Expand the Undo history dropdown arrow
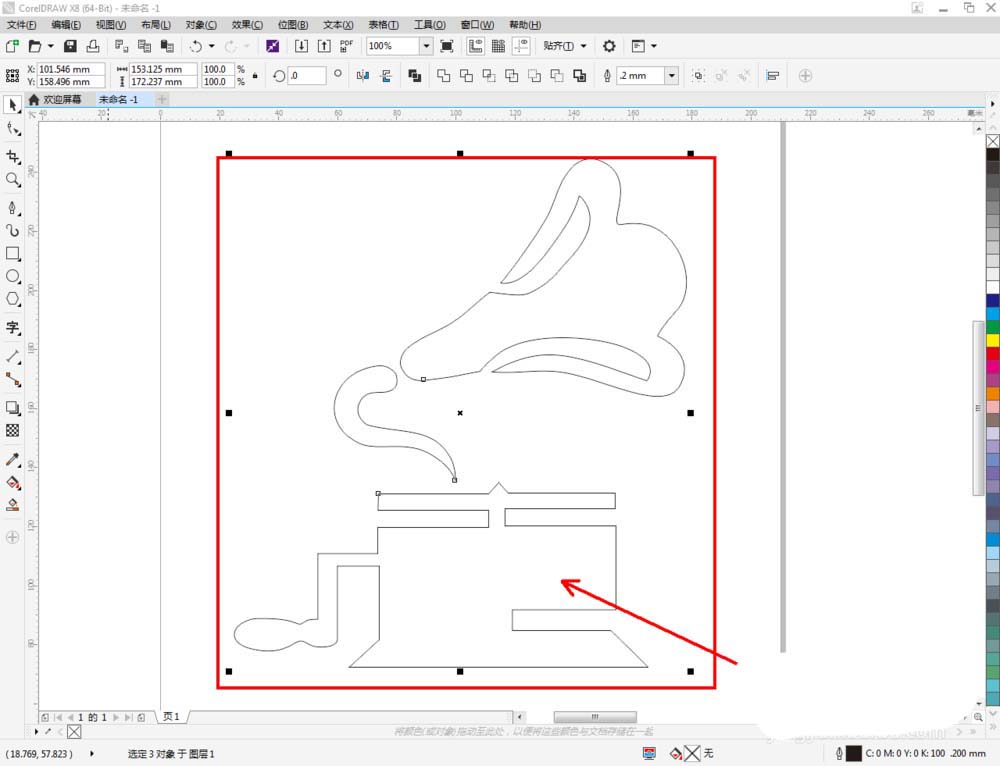1000x766 pixels. (x=212, y=46)
